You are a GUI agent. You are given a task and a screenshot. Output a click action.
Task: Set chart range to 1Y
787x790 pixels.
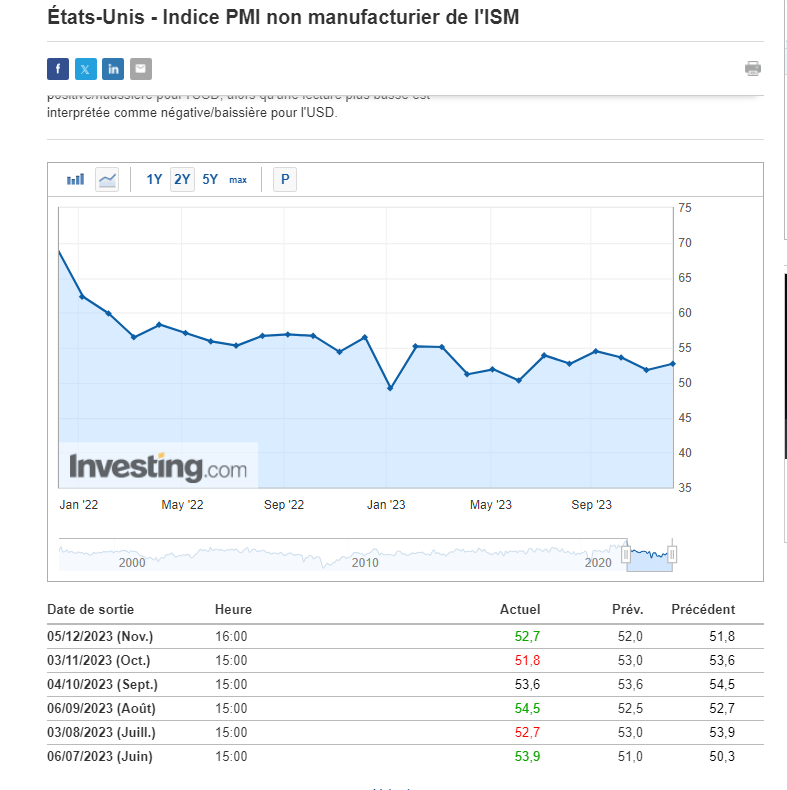click(154, 180)
